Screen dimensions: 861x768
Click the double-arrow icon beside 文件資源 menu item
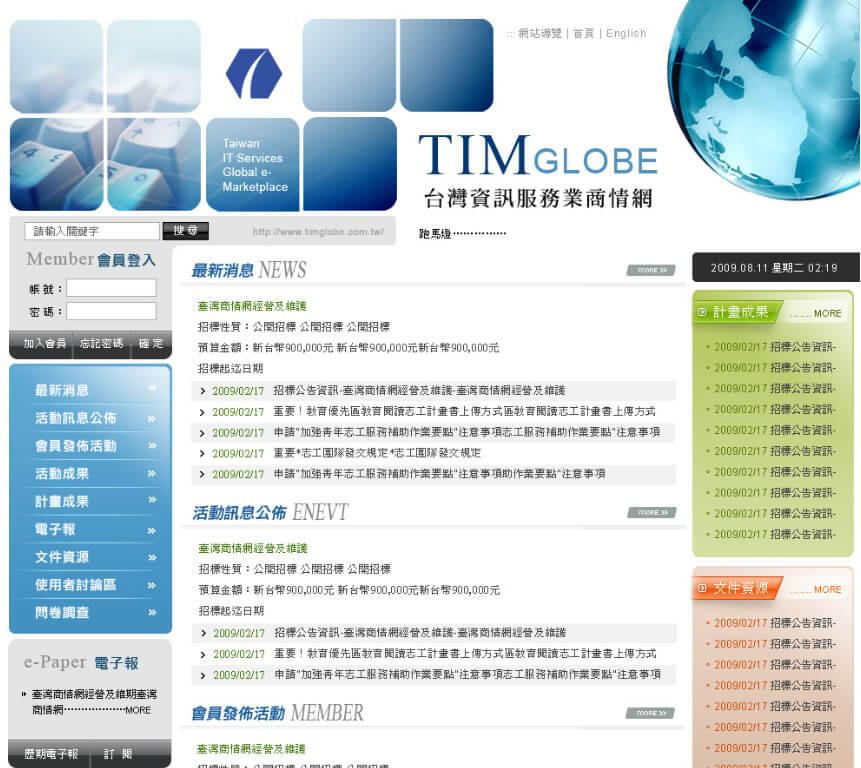(x=152, y=558)
